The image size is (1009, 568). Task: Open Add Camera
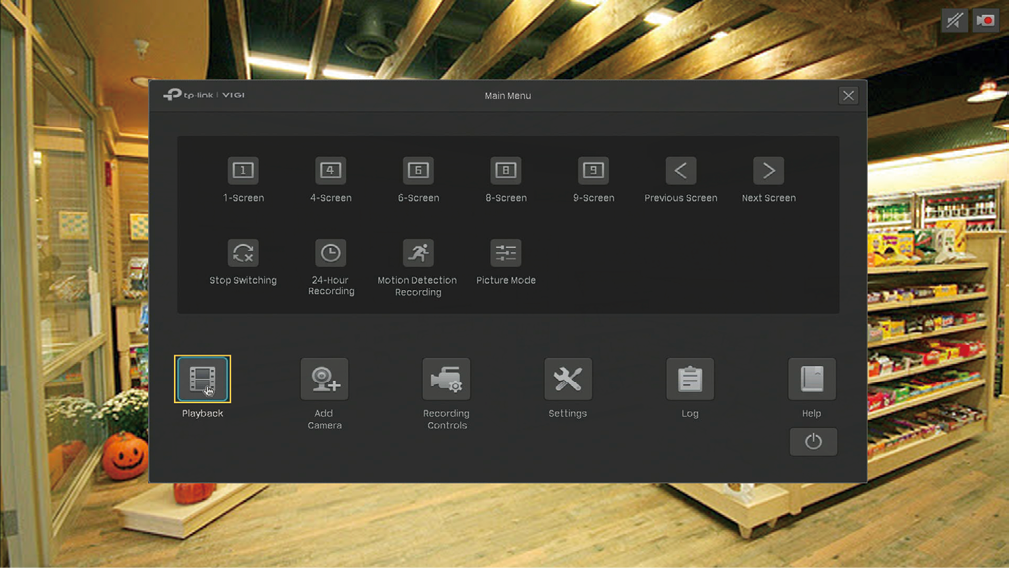(x=324, y=379)
